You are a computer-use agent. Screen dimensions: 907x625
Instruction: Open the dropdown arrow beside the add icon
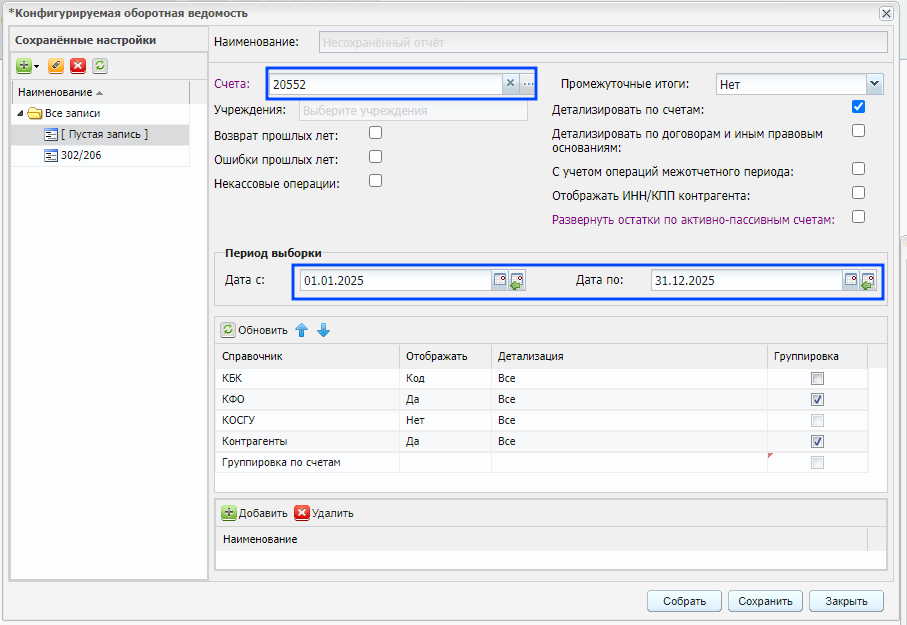click(x=36, y=67)
